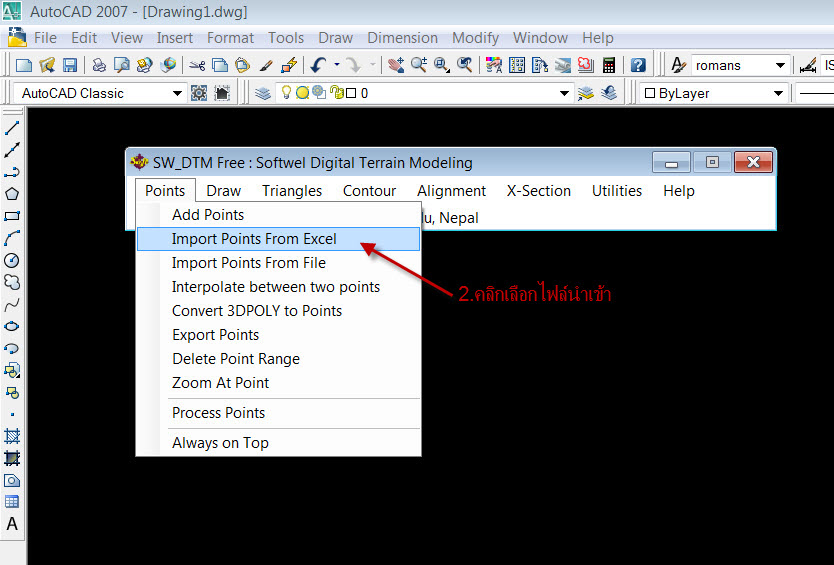The width and height of the screenshot is (834, 565).
Task: Open the Tool Palettes window icon
Action: pos(540,65)
